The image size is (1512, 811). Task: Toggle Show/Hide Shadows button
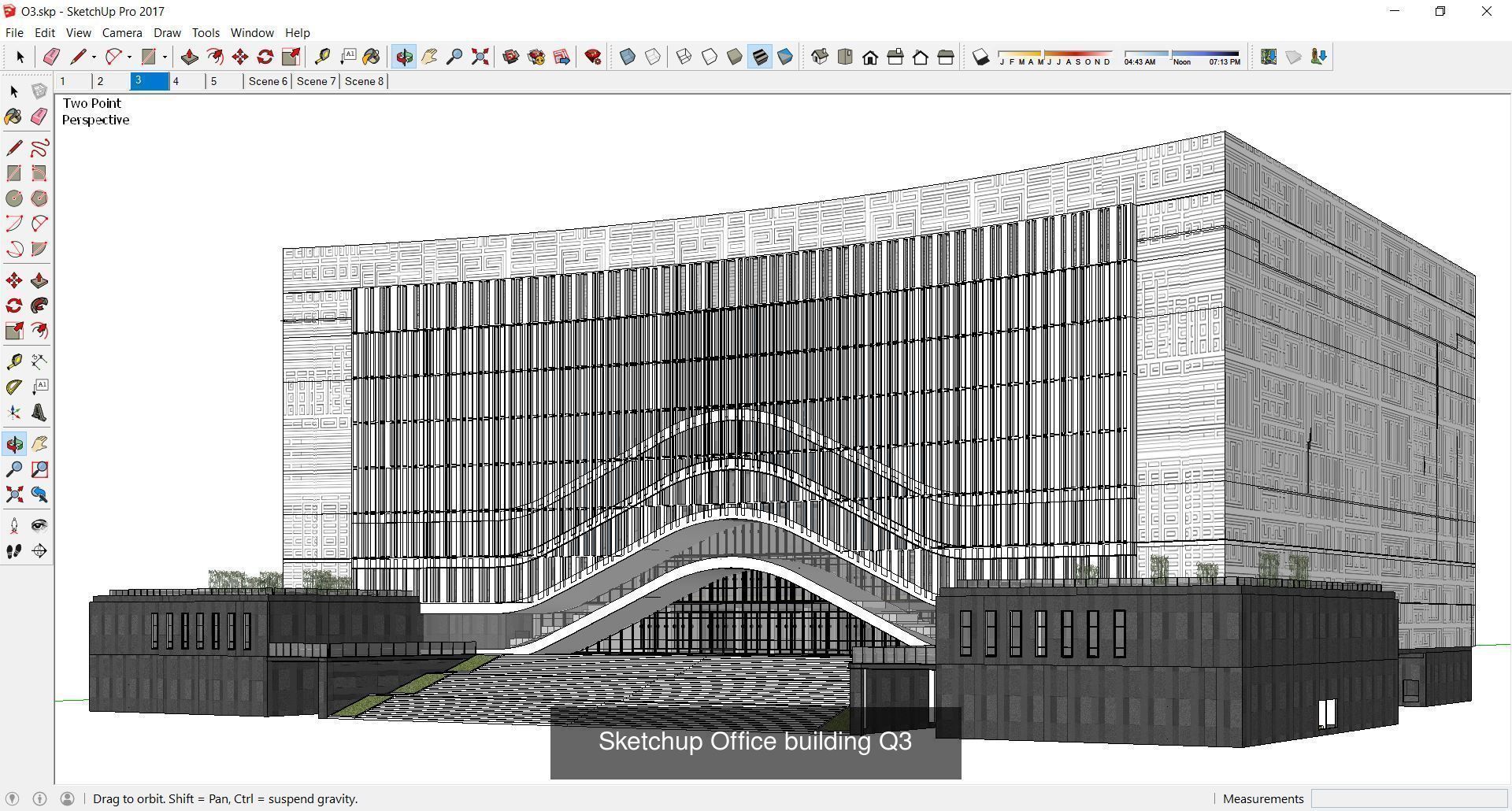(x=980, y=57)
